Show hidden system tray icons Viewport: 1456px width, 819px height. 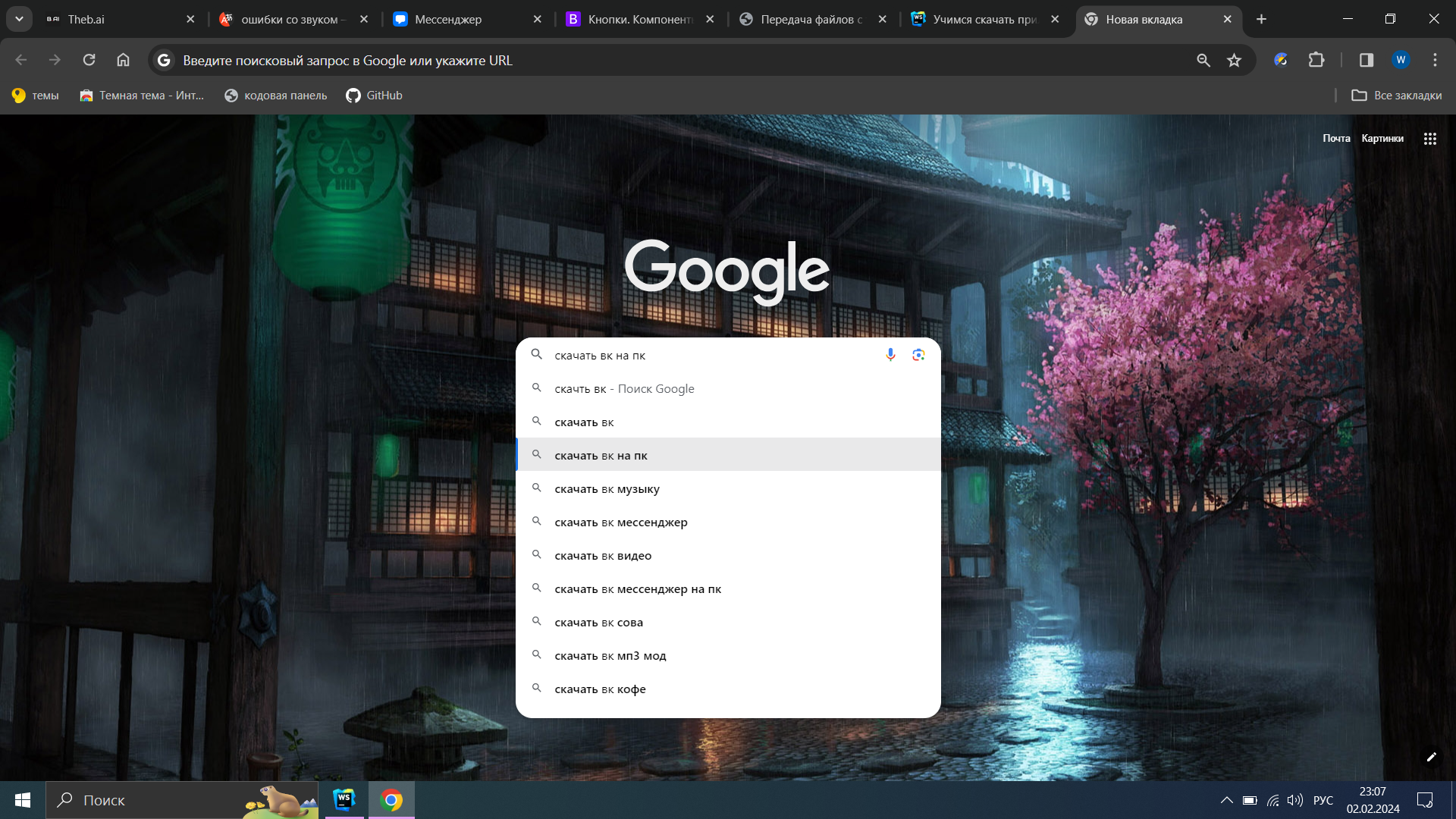[1226, 800]
